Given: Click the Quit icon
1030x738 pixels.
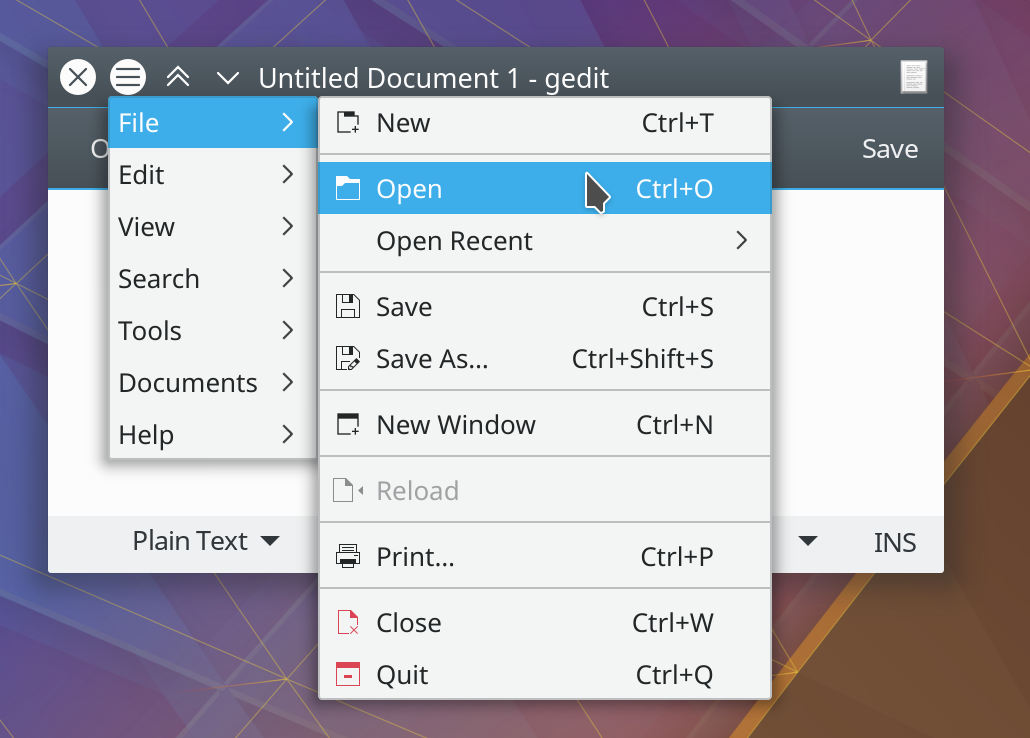Looking at the screenshot, I should 348,674.
